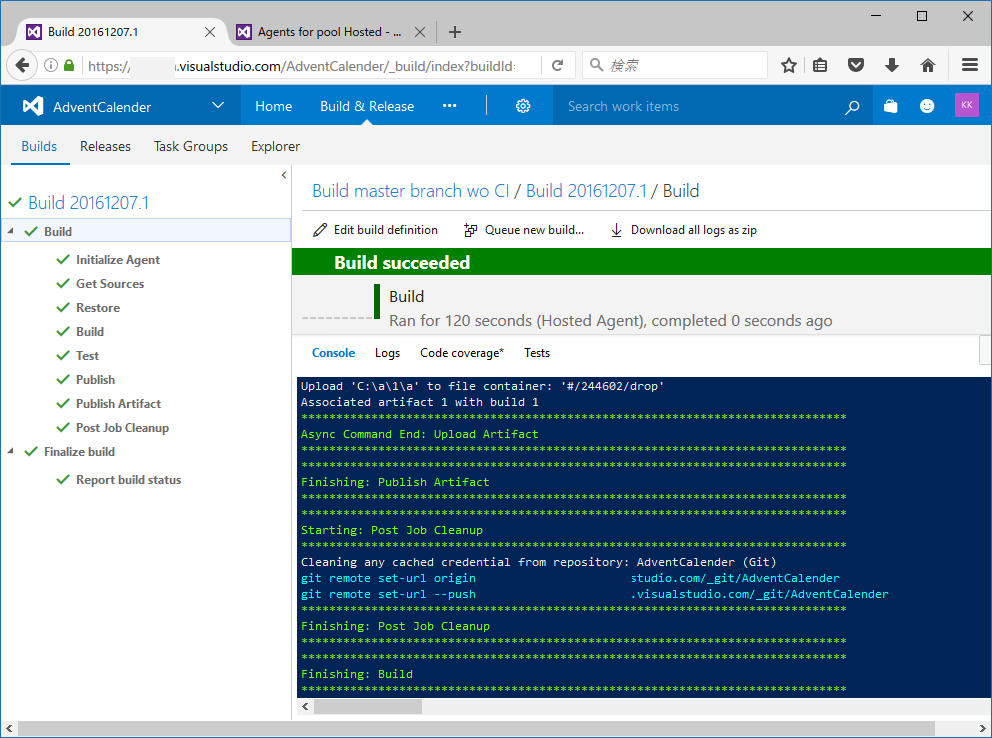This screenshot has width=992, height=738.
Task: Click the browser search box
Action: (x=674, y=65)
